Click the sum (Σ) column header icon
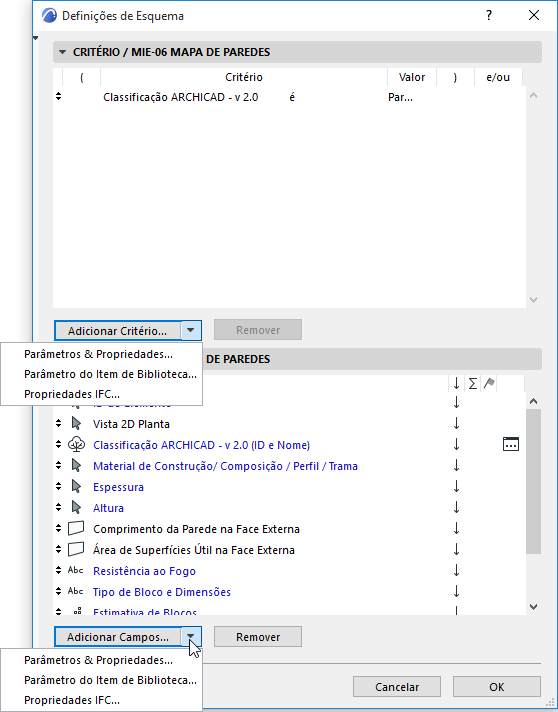This screenshot has height=712, width=558. [x=473, y=384]
